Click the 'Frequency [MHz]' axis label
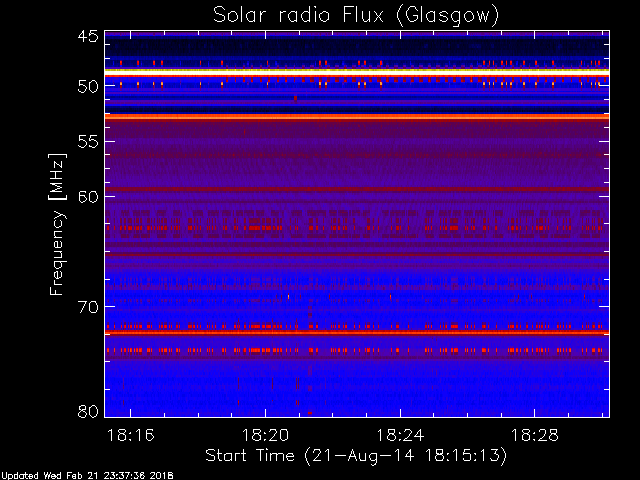The image size is (640, 480). (x=57, y=224)
